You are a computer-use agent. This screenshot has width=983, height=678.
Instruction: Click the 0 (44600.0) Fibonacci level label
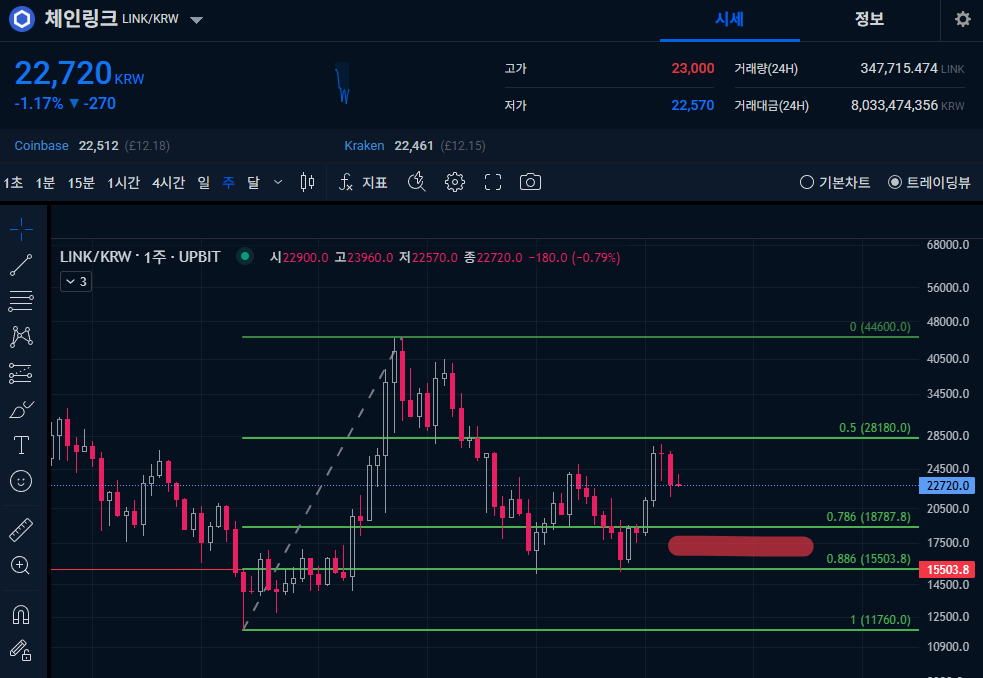pos(880,327)
